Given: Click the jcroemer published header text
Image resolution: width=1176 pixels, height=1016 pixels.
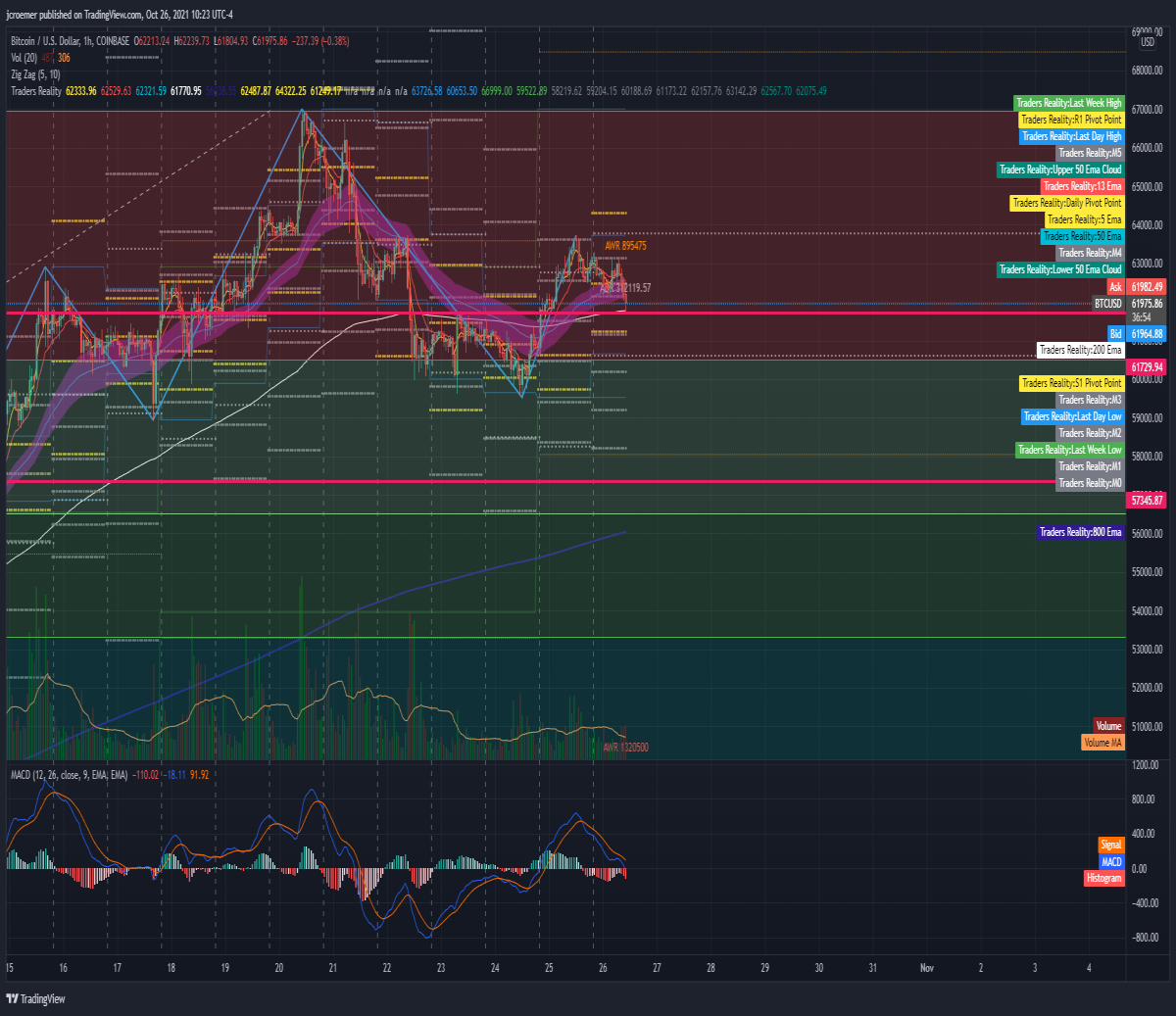Looking at the screenshot, I should (120, 15).
